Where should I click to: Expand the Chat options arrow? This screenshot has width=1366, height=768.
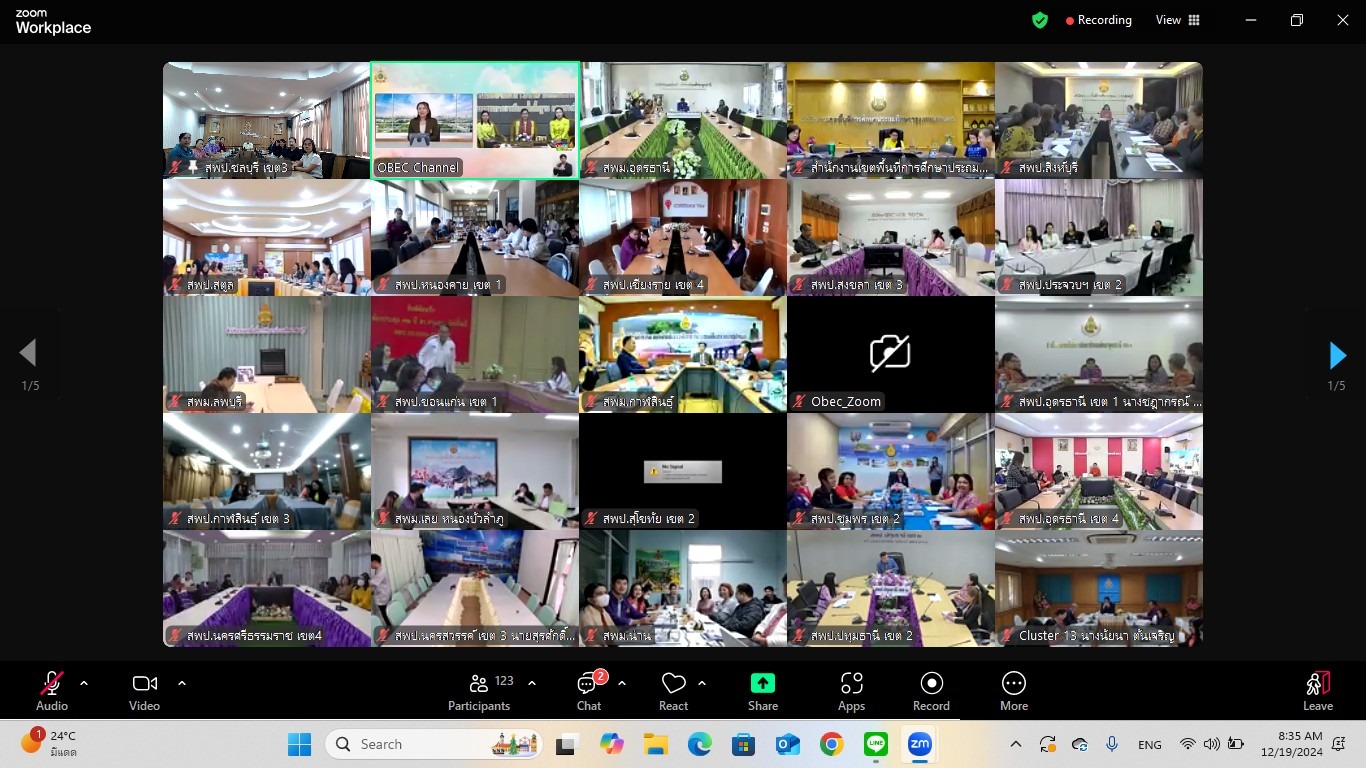pyautogui.click(x=622, y=684)
